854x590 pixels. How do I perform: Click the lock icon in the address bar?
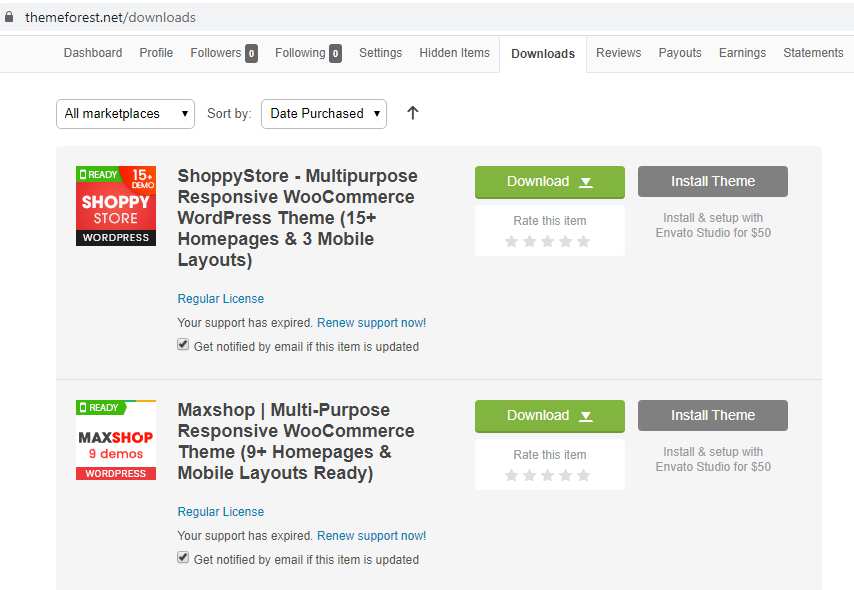point(9,17)
